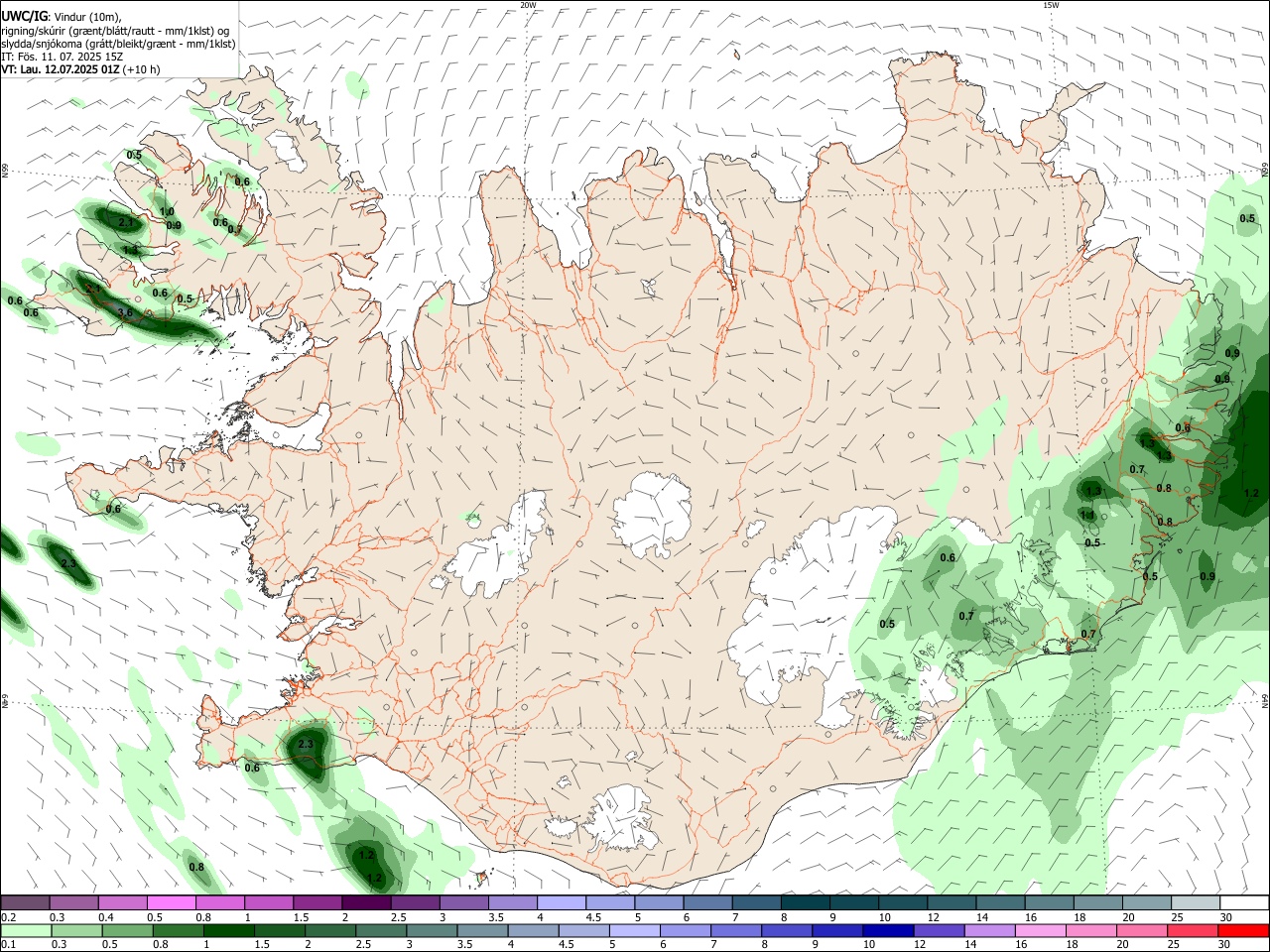Click the orchid 1 snow legend swatch
This screenshot has width=1270, height=952.
tap(269, 903)
